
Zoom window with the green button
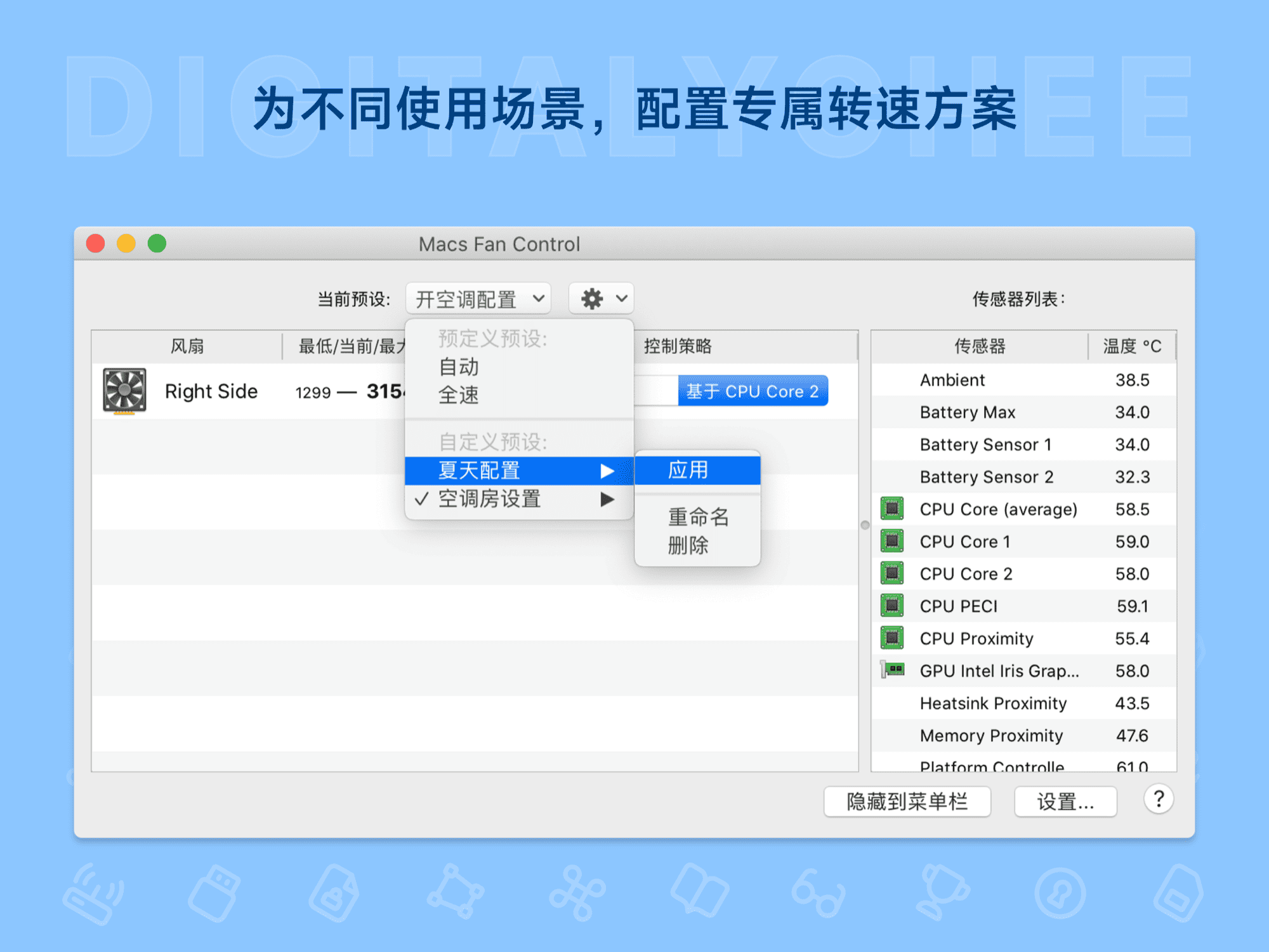tap(157, 244)
